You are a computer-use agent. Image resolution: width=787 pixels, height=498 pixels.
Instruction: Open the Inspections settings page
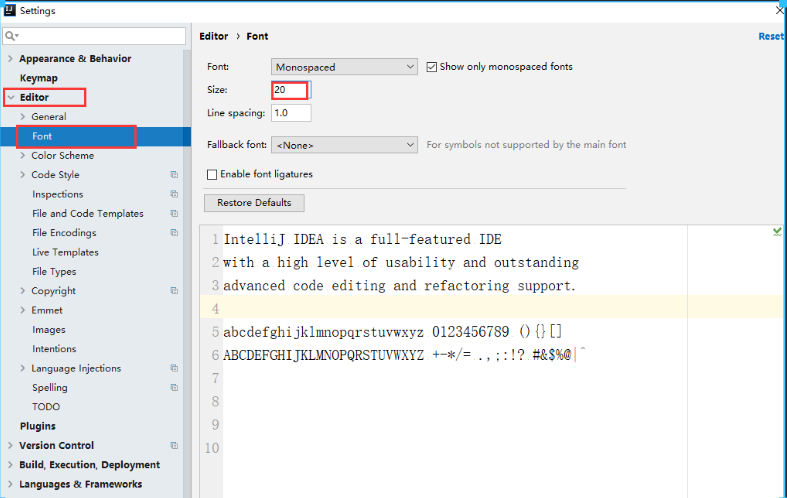[x=58, y=194]
